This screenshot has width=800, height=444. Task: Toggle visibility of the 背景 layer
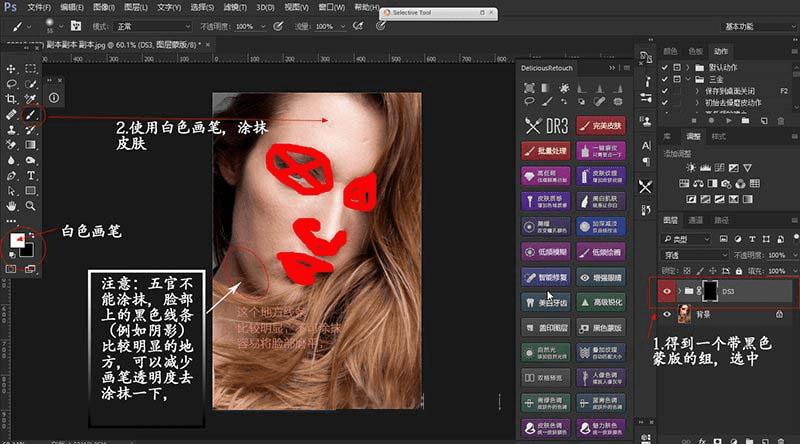pos(667,314)
